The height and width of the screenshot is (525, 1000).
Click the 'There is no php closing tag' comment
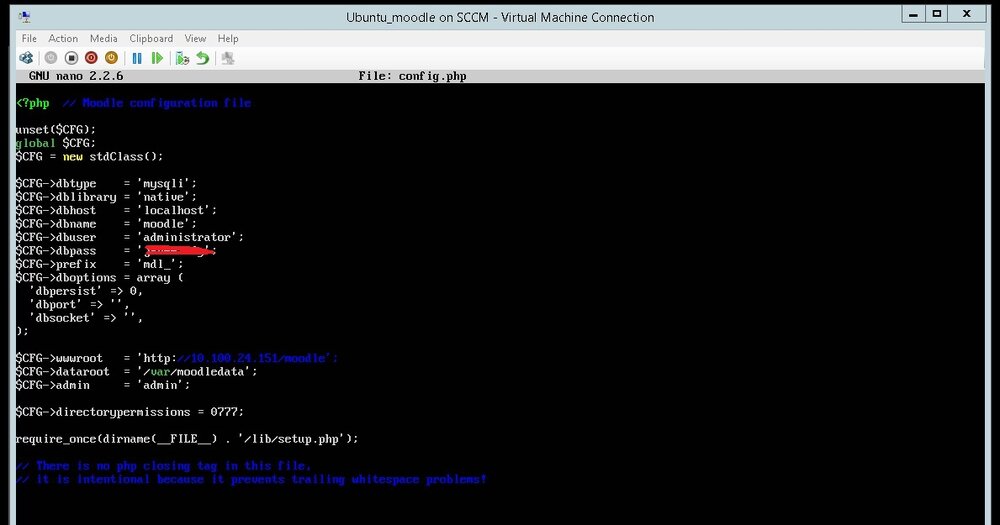163,466
